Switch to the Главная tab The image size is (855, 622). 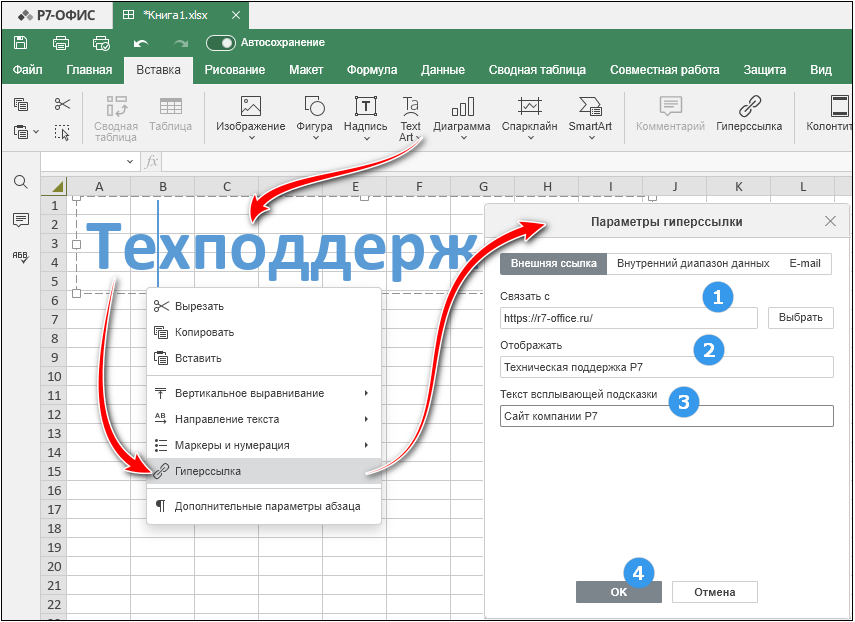pyautogui.click(x=89, y=70)
